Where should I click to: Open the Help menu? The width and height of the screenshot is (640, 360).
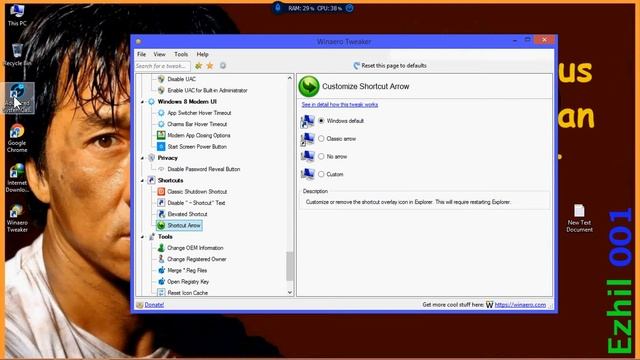(202, 54)
